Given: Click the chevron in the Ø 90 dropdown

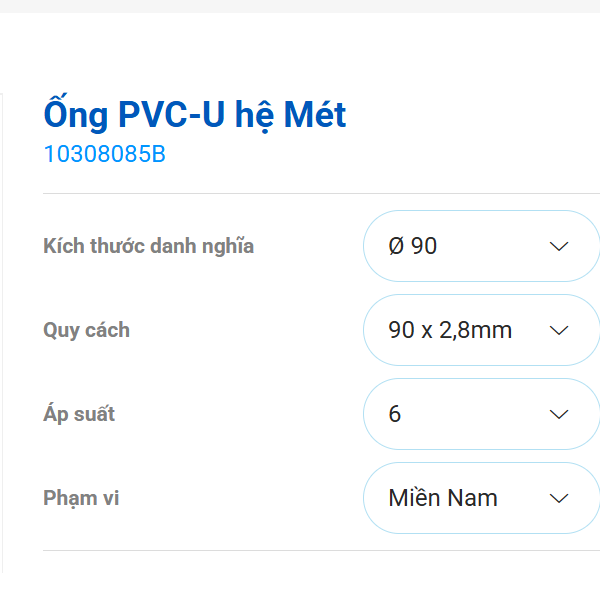Looking at the screenshot, I should (x=559, y=246).
